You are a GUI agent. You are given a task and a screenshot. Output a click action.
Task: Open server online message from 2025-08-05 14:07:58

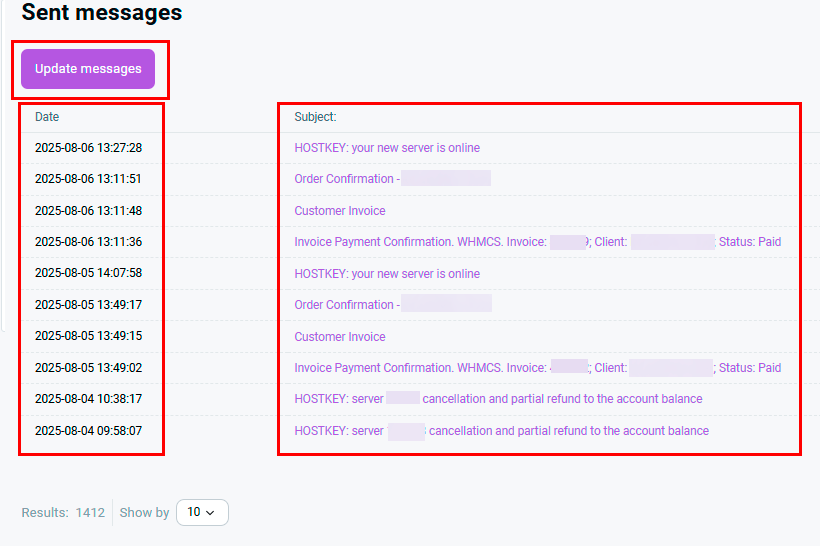[x=387, y=274]
